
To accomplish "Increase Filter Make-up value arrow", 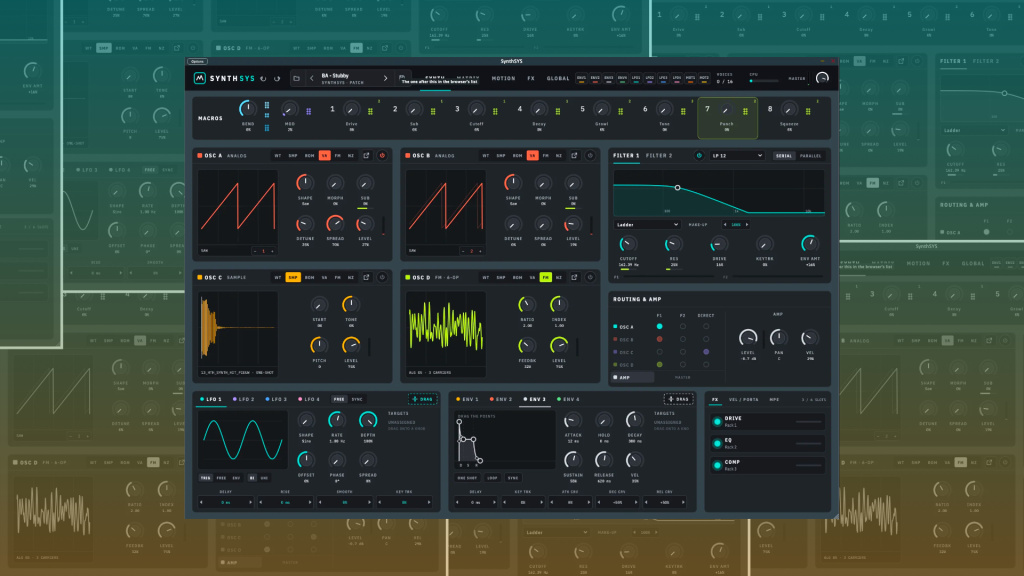I will pyautogui.click(x=747, y=225).
